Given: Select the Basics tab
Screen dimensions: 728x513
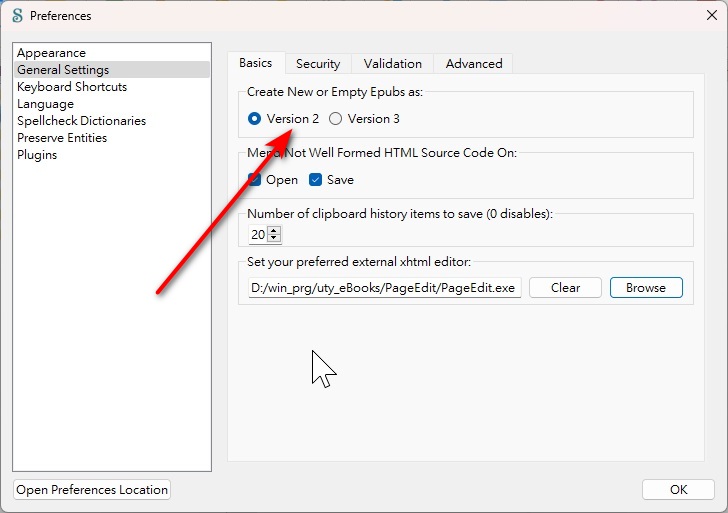Looking at the screenshot, I should [255, 63].
